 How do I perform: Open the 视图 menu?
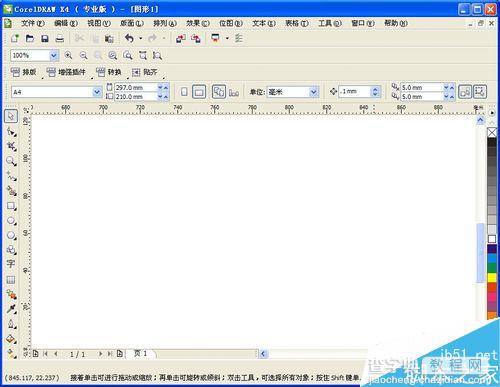[99, 23]
